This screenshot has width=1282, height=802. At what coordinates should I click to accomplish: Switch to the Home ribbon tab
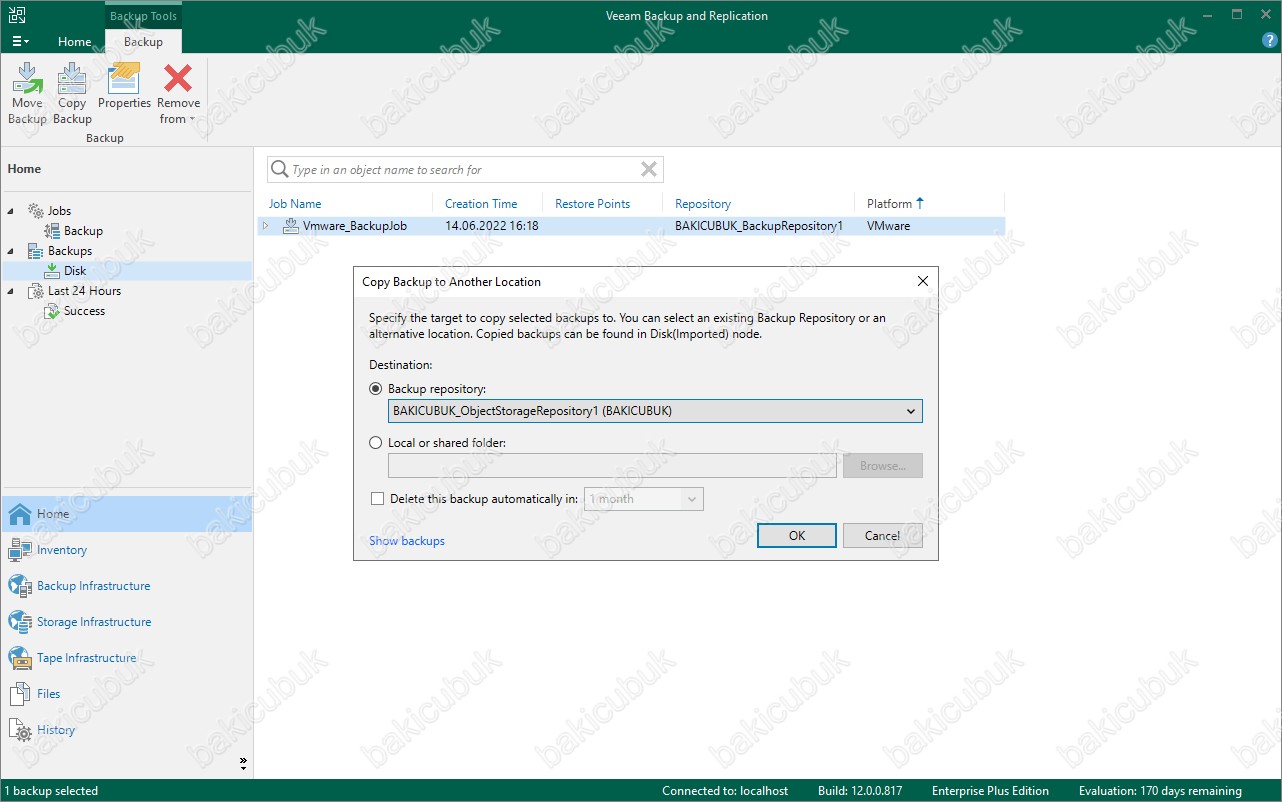pos(75,42)
